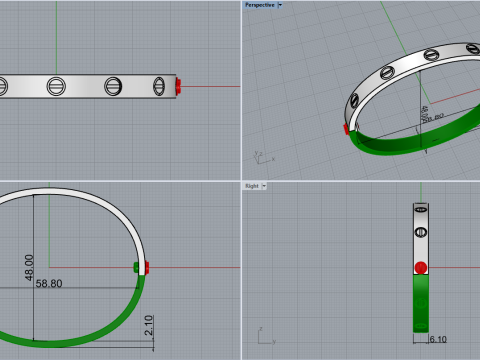Select the 58.80 dimension text in bottom-left viewport
The height and width of the screenshot is (360, 480).
49,284
